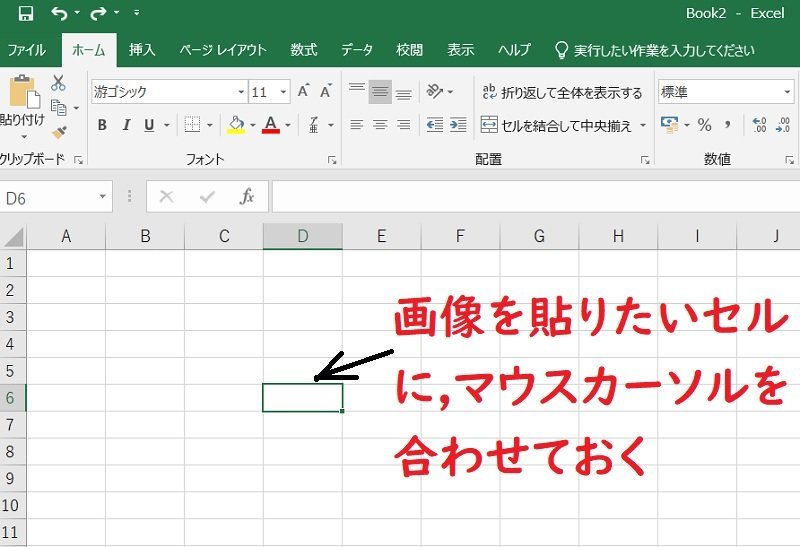Open the ファイル tab

pyautogui.click(x=27, y=50)
